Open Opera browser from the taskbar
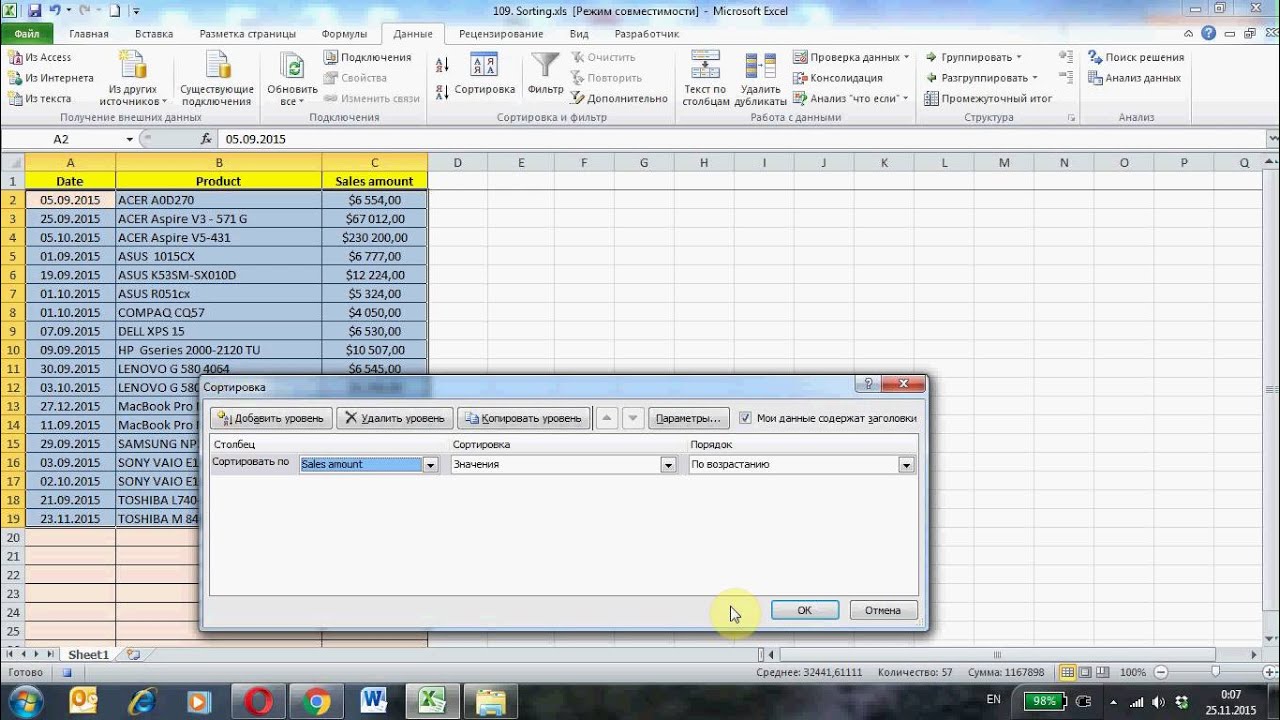The width and height of the screenshot is (1280, 720). click(x=259, y=701)
